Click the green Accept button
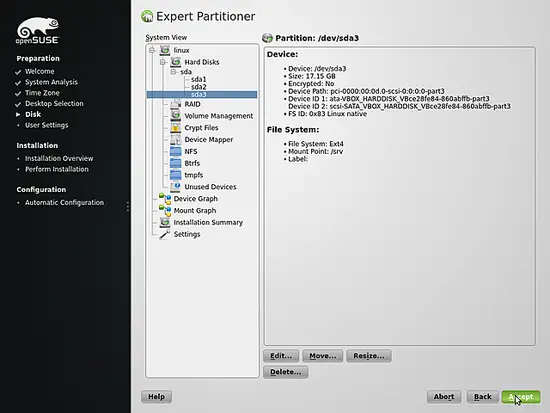This screenshot has width=550, height=413. point(521,397)
